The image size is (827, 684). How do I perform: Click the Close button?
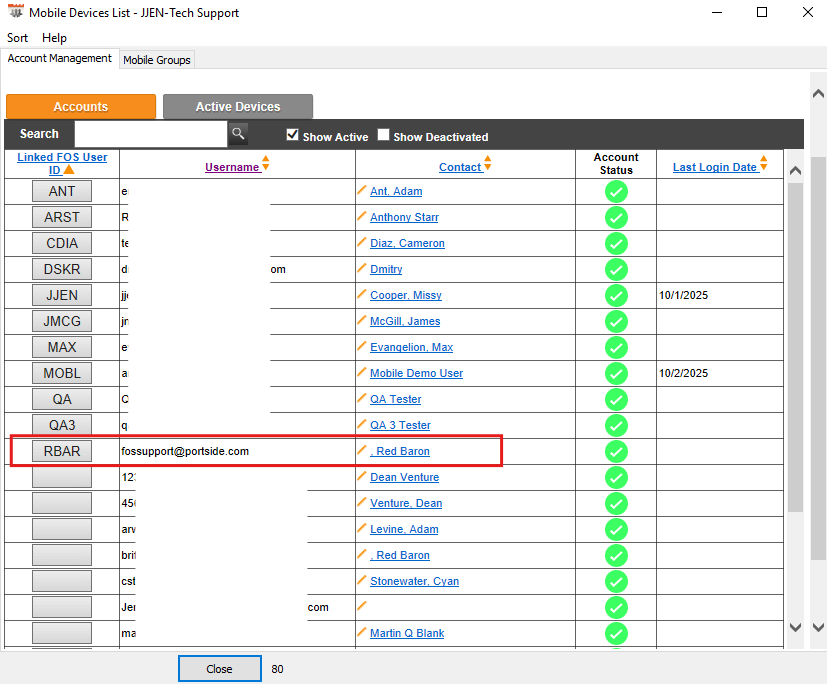point(219,669)
